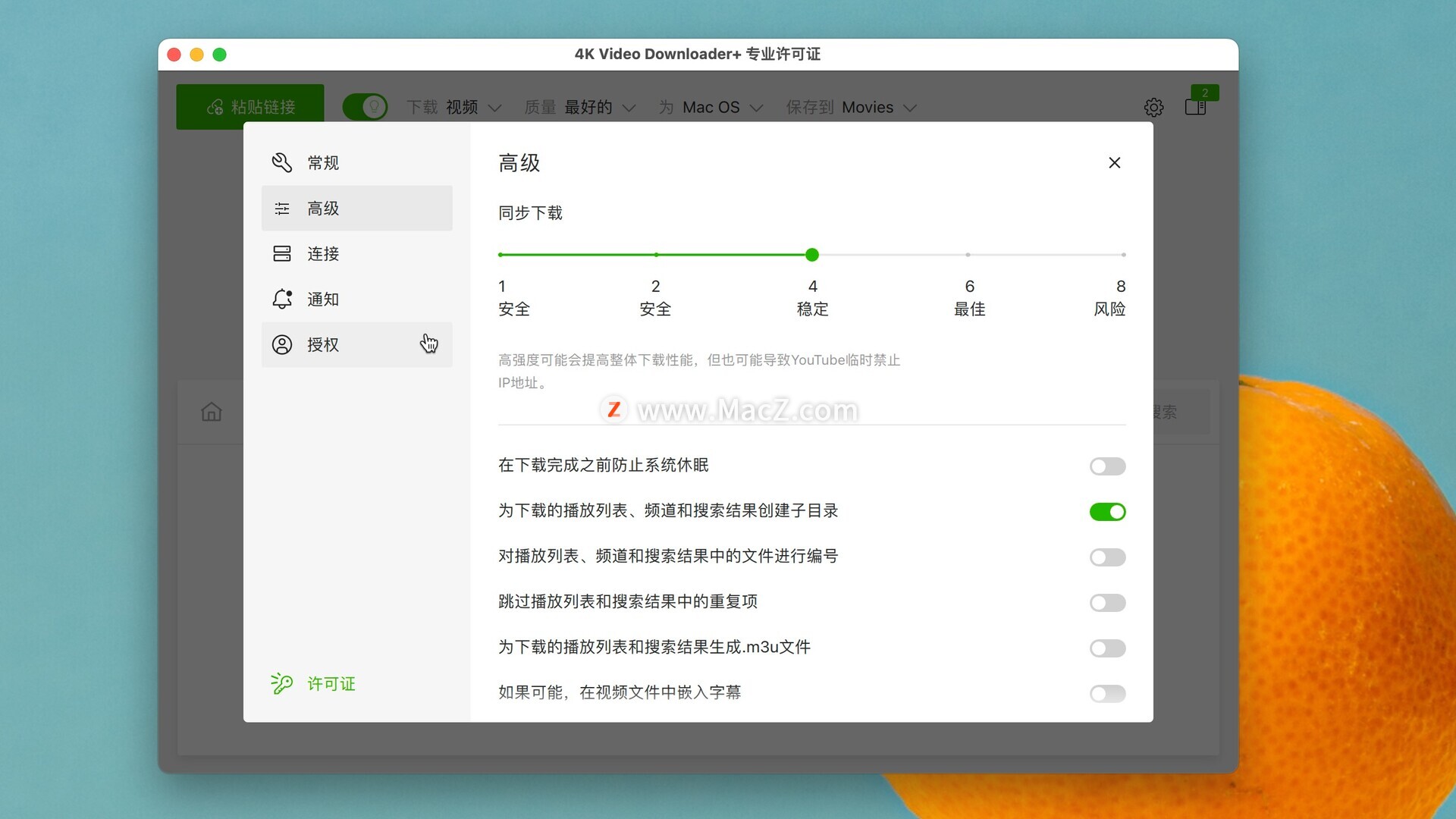Switch to the 授权 settings tab
This screenshot has height=819, width=1456.
point(357,344)
